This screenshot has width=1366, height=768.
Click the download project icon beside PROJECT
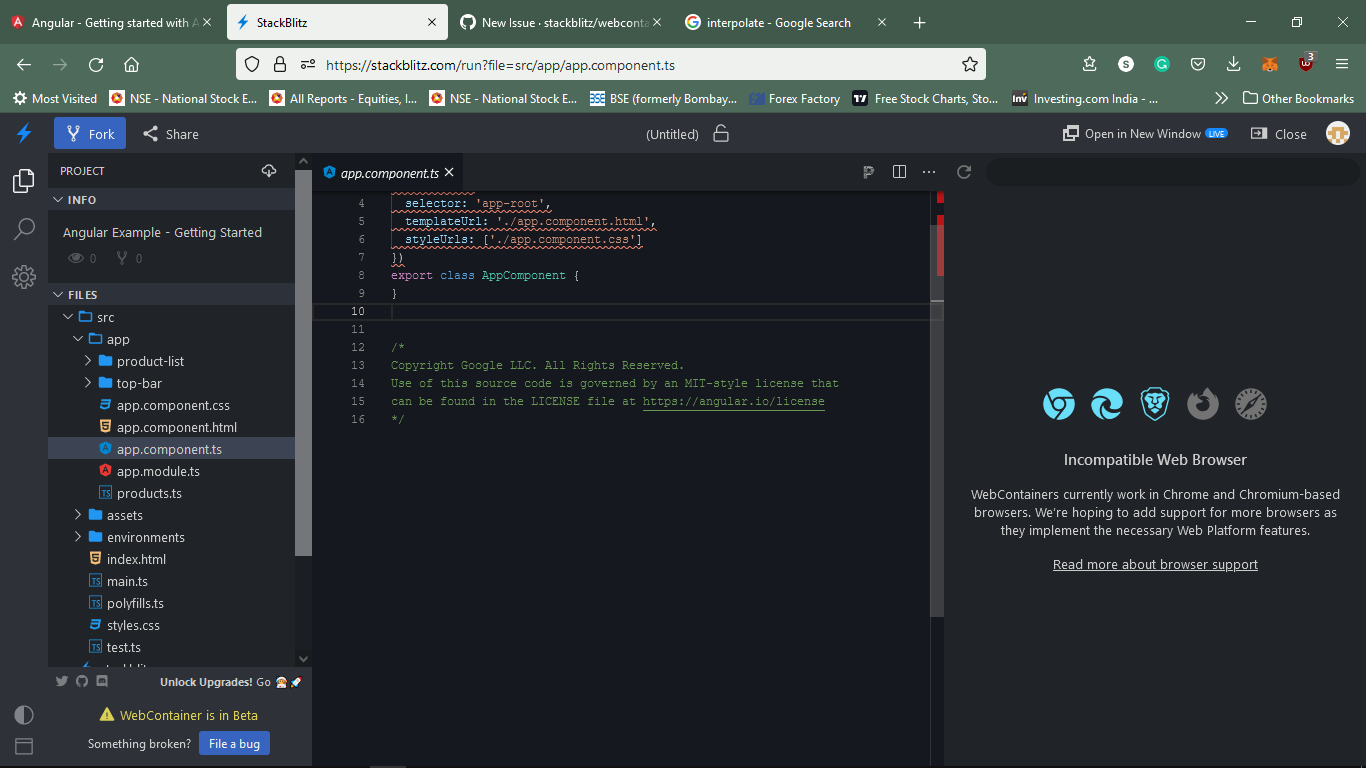(269, 170)
